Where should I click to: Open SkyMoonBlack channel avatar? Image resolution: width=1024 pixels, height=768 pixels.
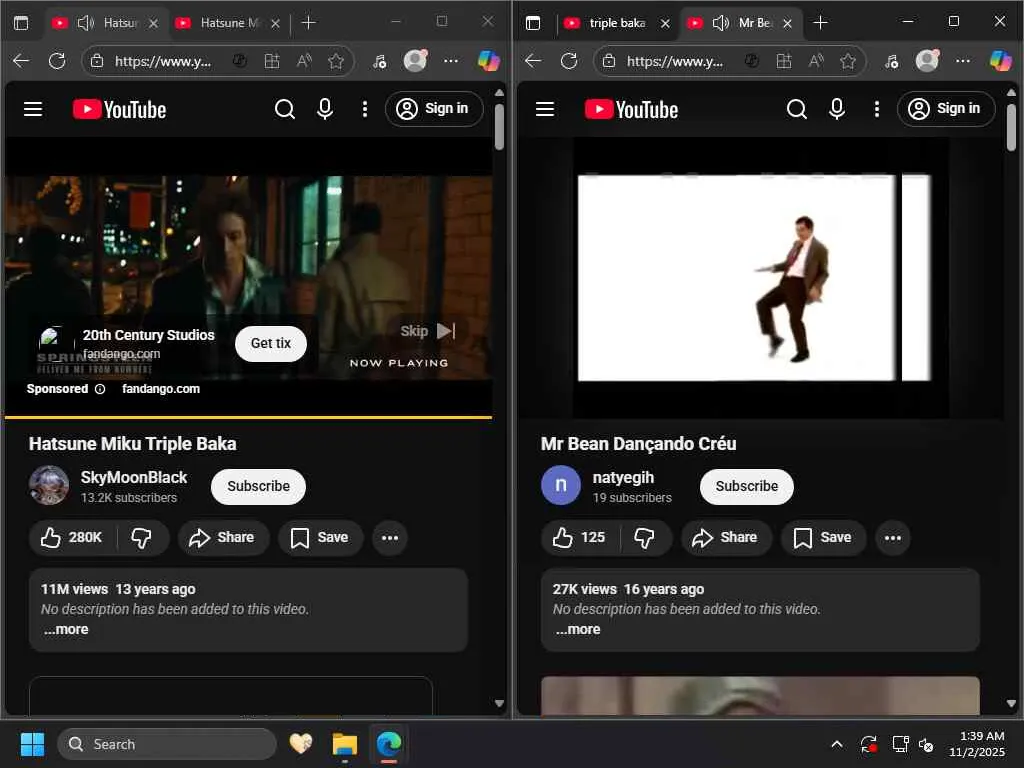[49, 485]
